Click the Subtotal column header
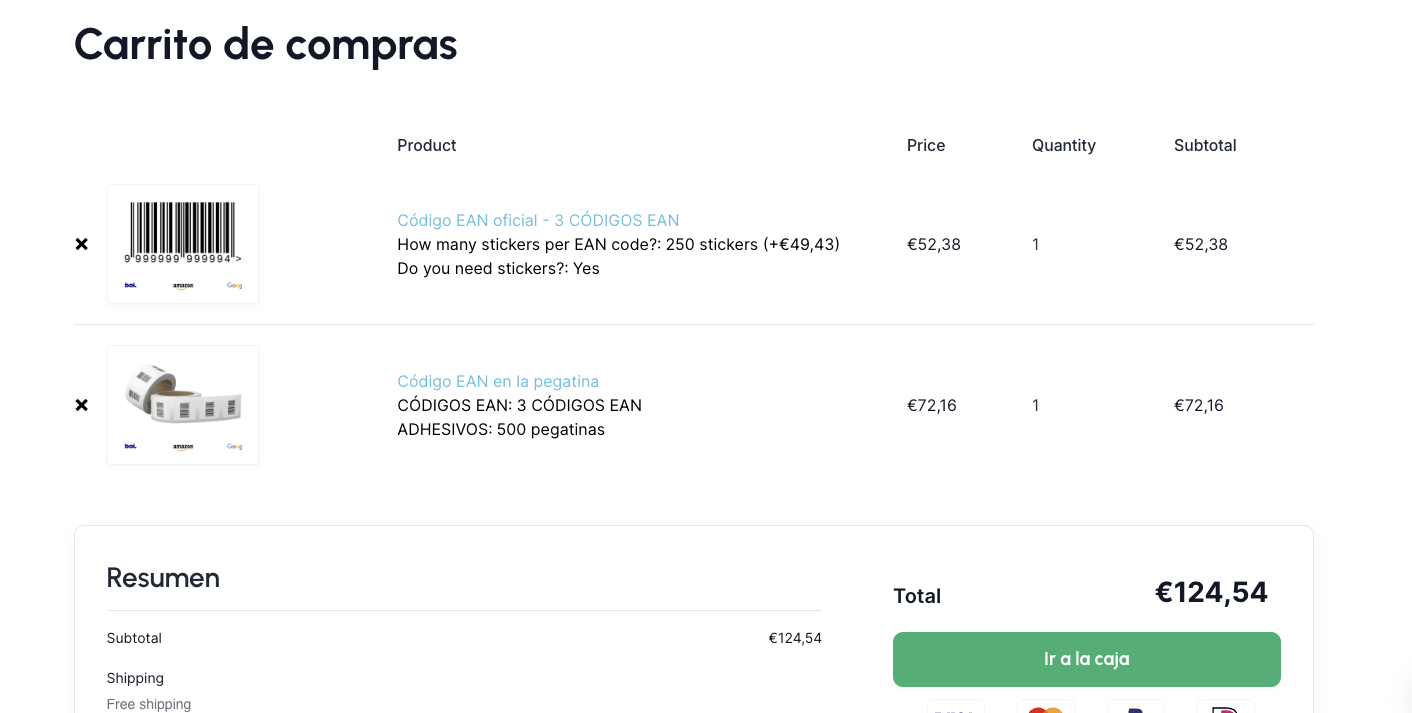 (x=1205, y=145)
